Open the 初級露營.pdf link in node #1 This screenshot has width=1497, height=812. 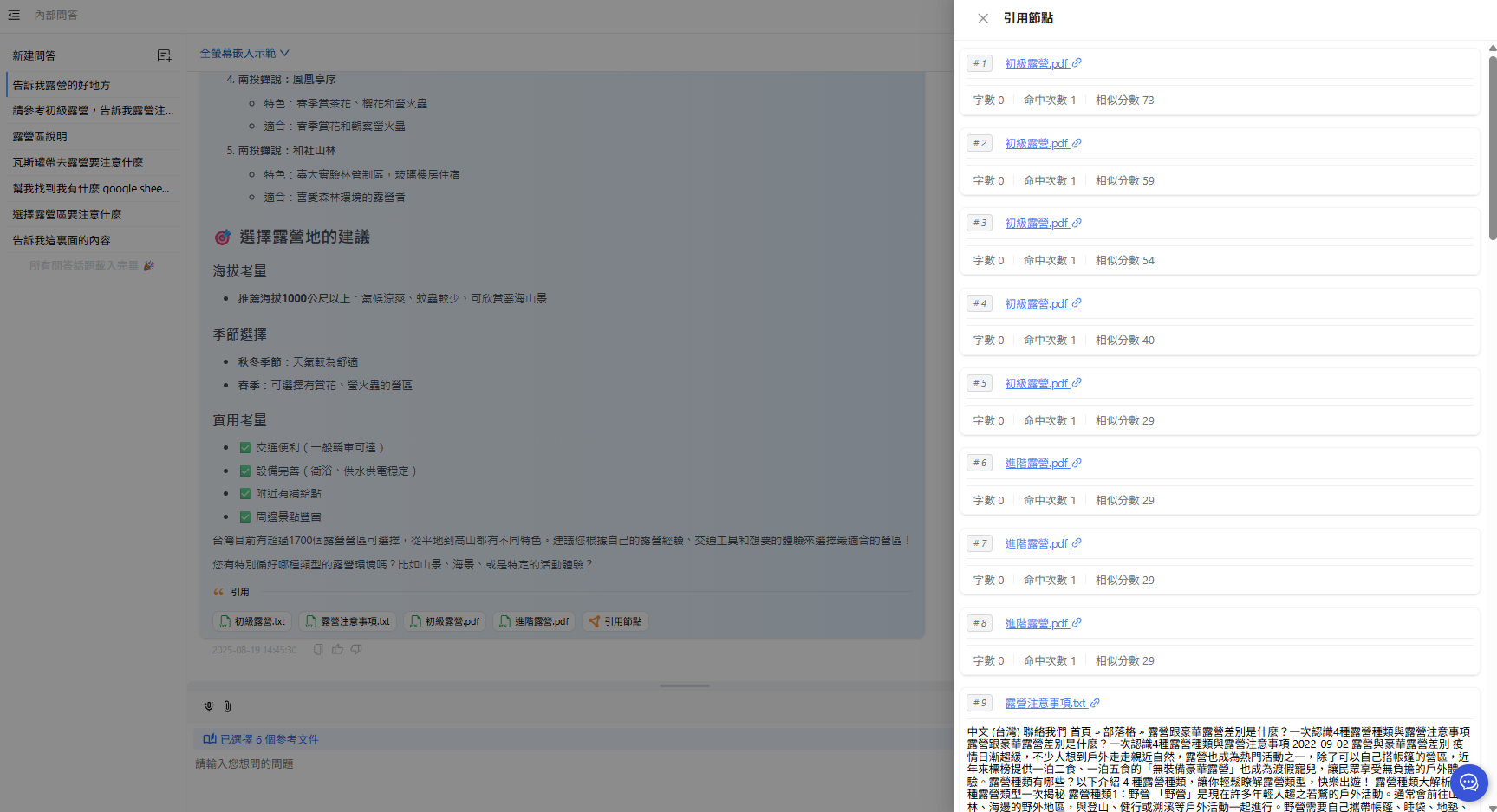coord(1037,63)
